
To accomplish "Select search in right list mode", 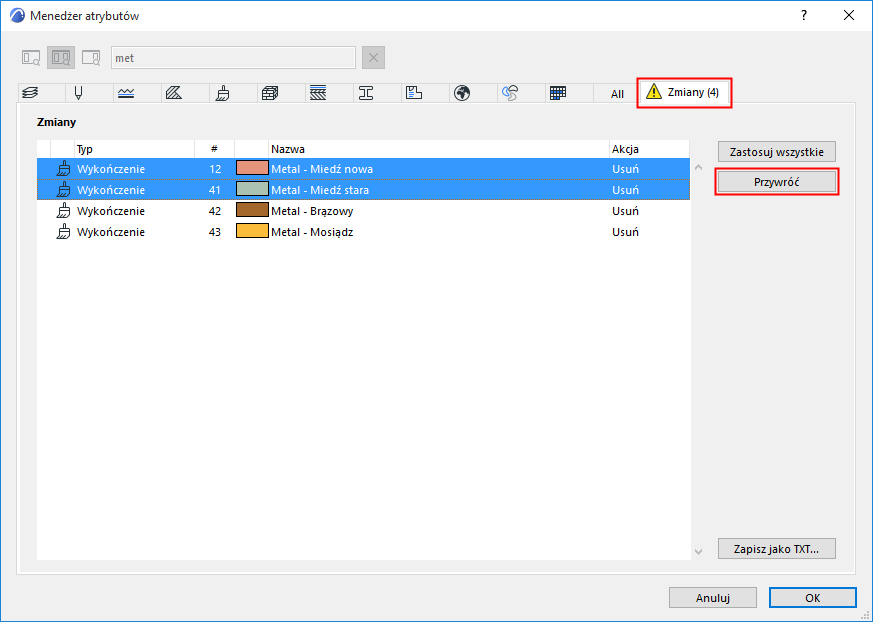I will click(x=91, y=58).
